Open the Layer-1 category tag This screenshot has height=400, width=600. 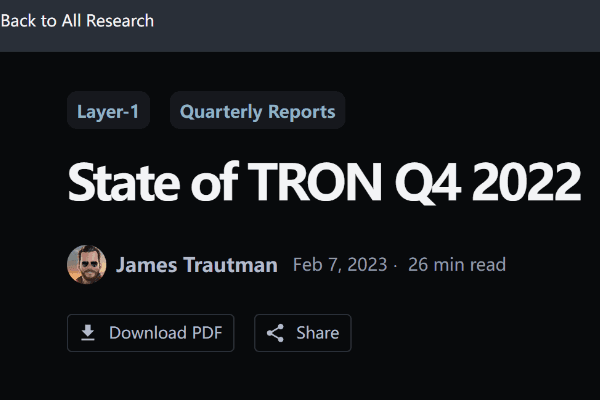(108, 111)
